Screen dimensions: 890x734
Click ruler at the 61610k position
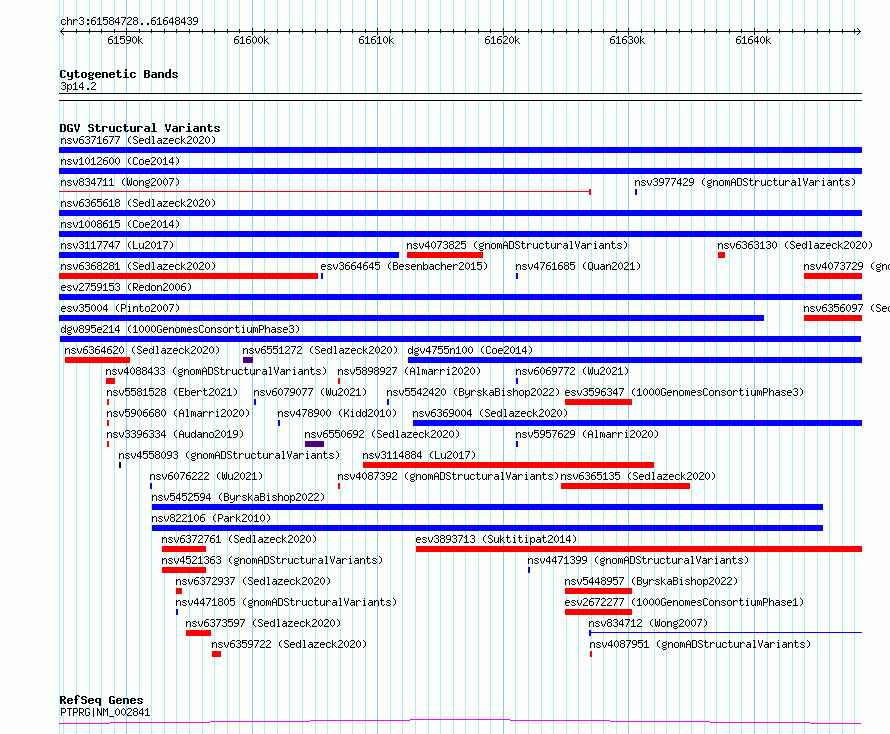(376, 40)
